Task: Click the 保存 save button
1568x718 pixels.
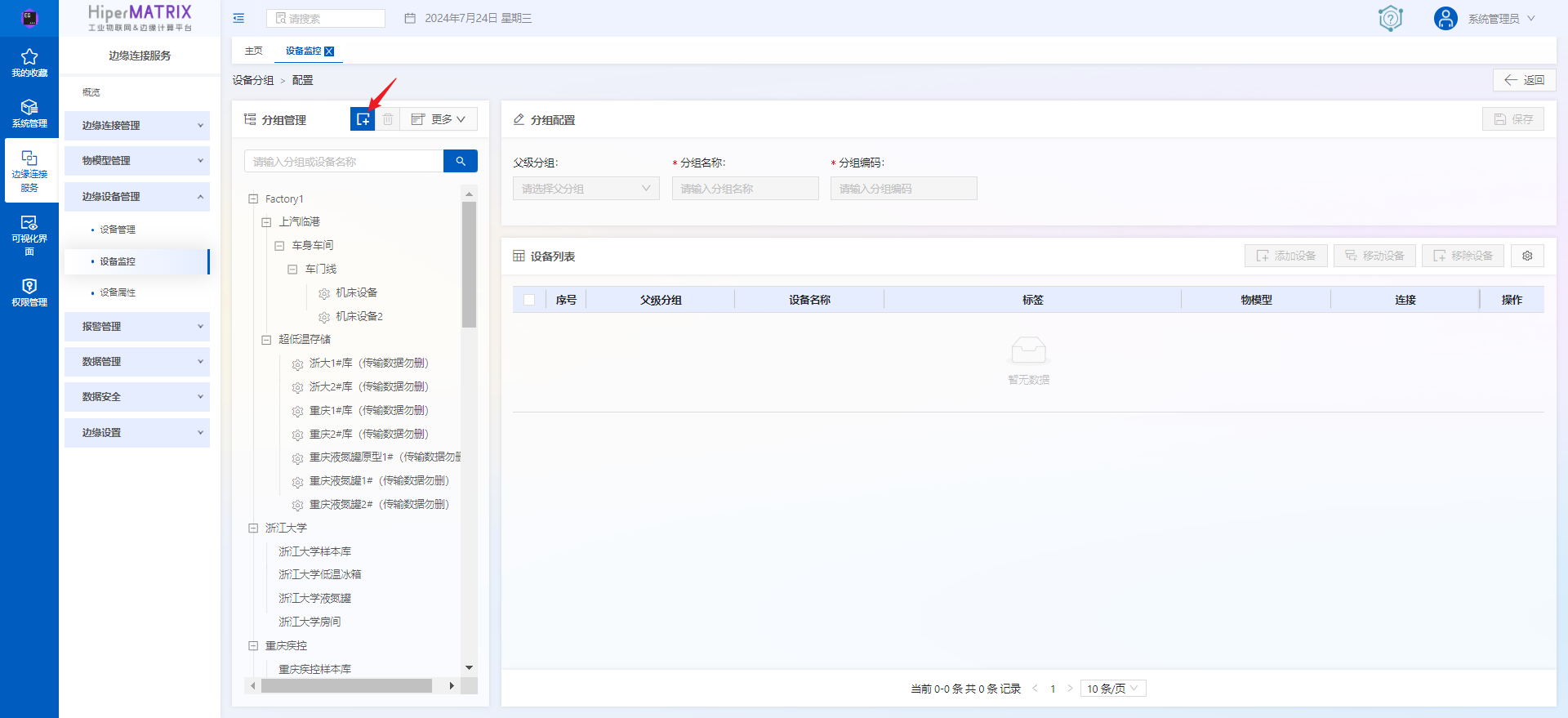Action: click(1513, 119)
